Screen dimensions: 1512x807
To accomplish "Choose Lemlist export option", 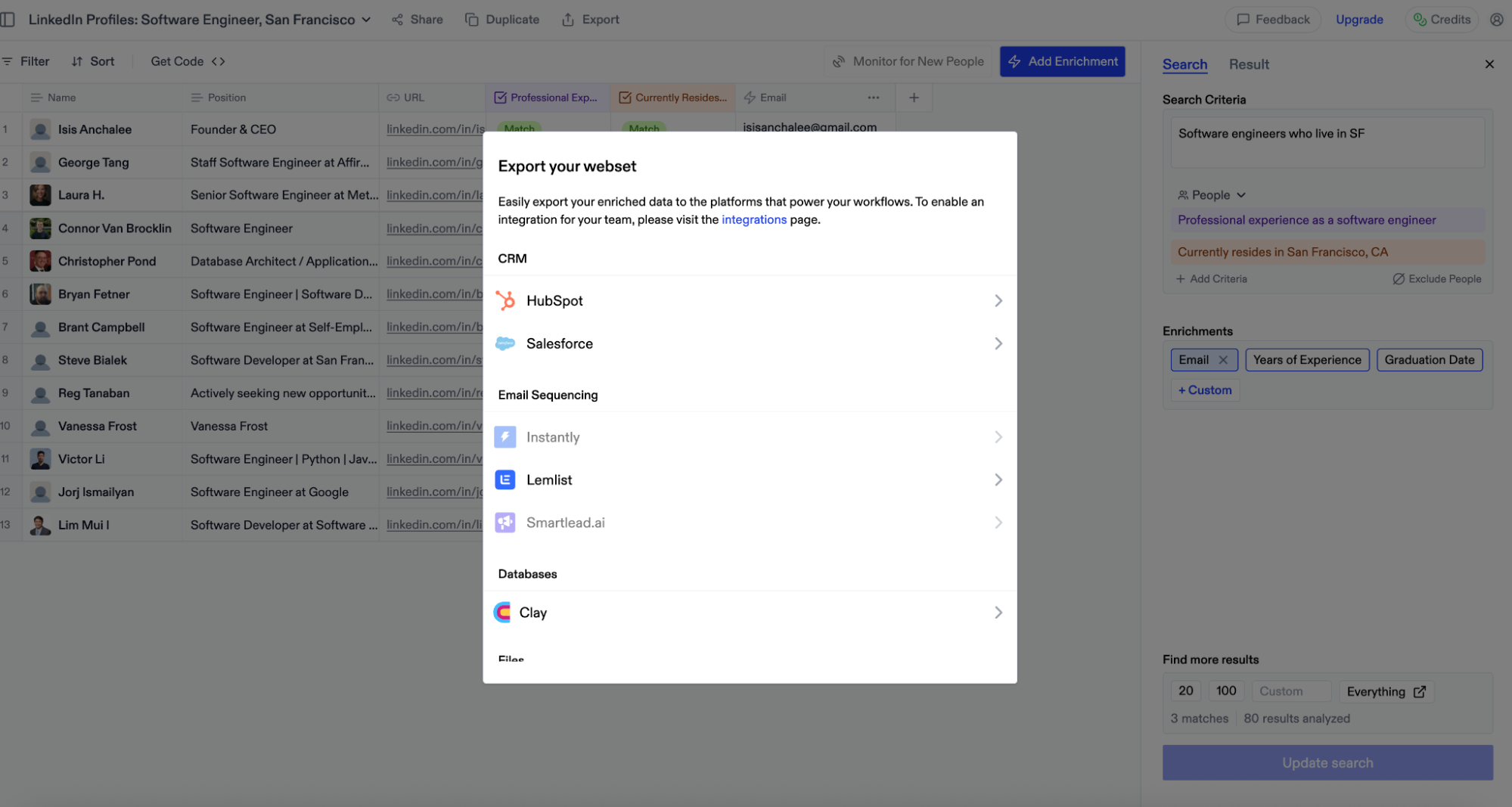I will coord(750,480).
